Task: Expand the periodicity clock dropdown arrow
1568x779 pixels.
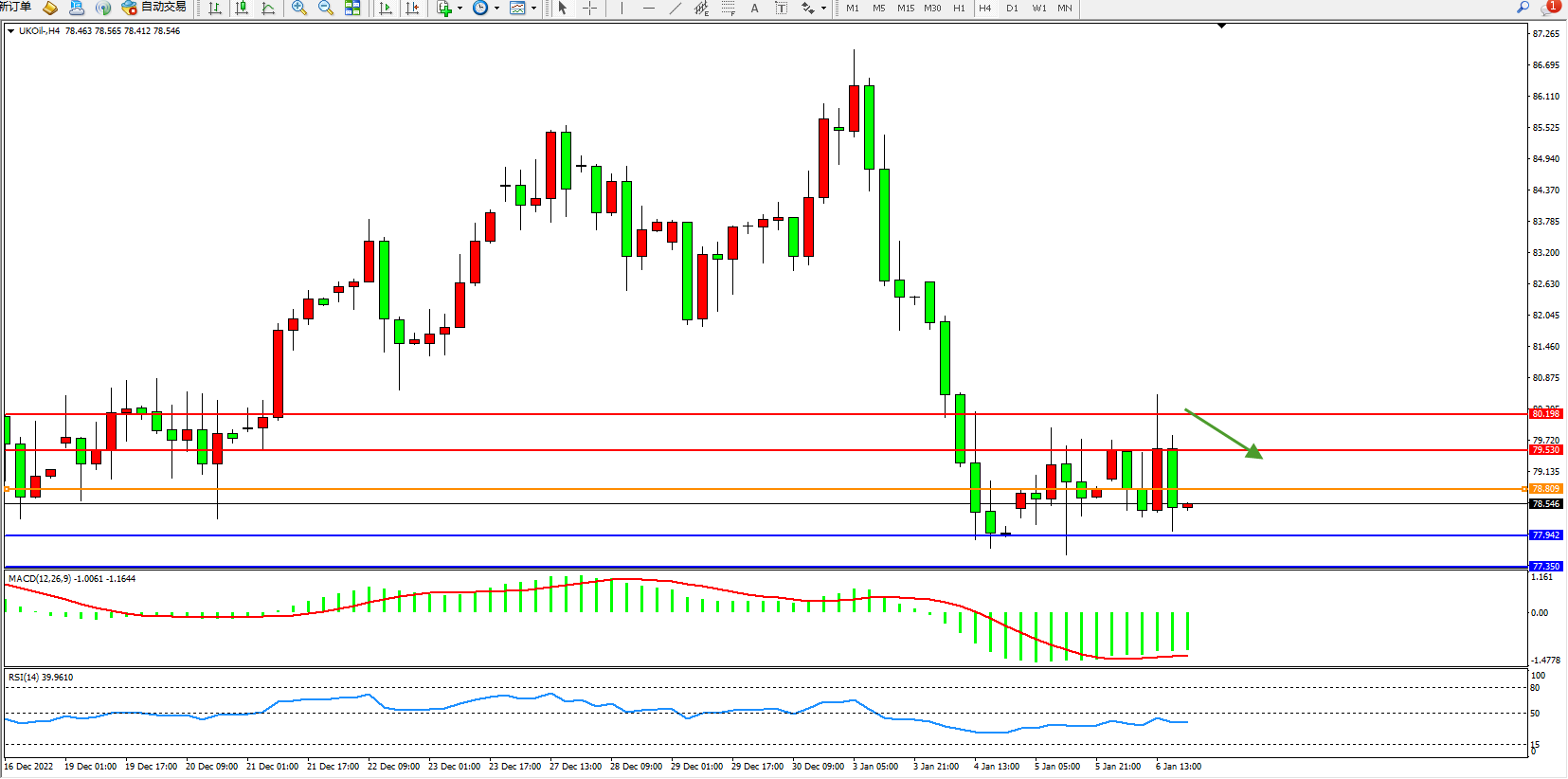Action: pyautogui.click(x=496, y=9)
